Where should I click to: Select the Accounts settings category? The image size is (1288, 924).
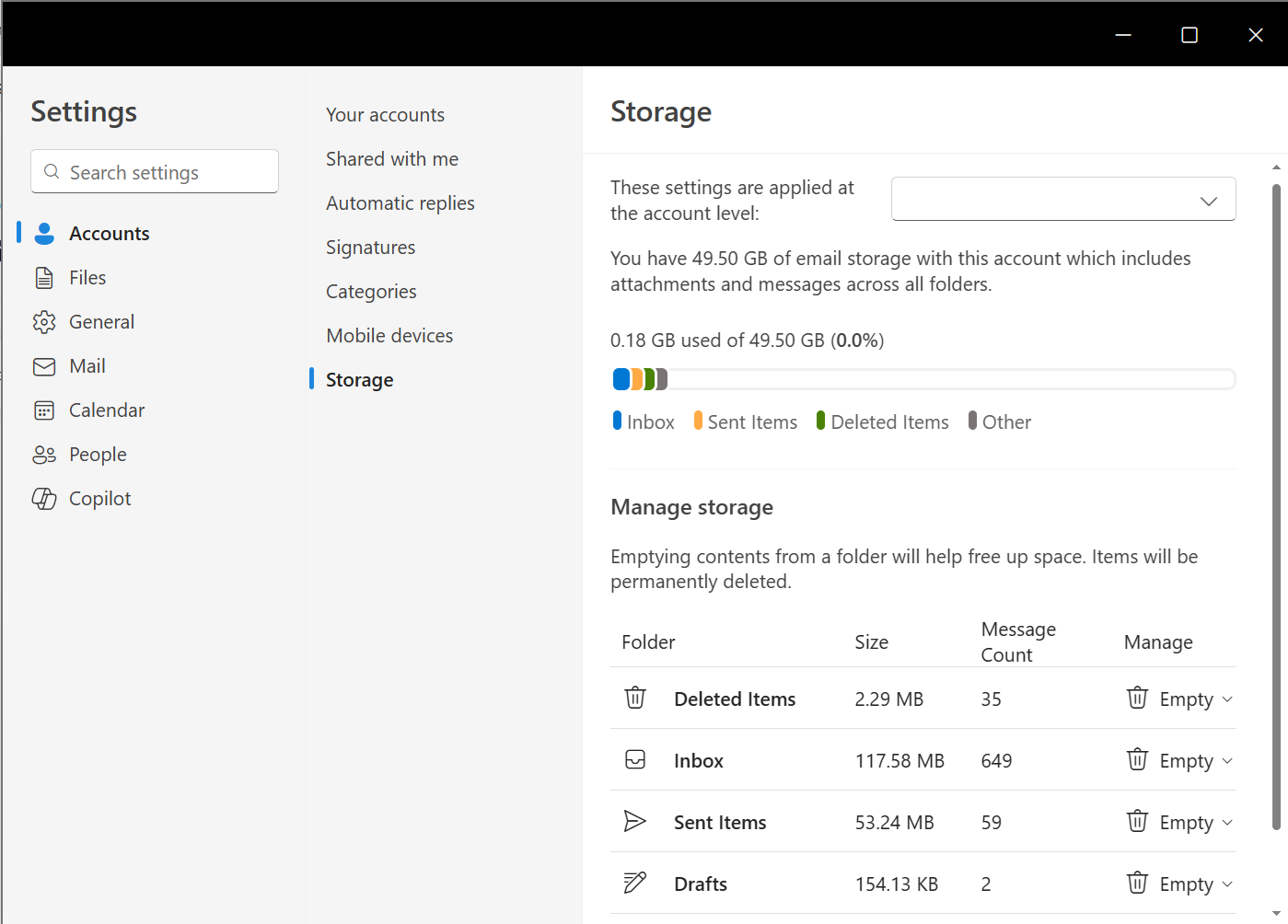tap(110, 234)
